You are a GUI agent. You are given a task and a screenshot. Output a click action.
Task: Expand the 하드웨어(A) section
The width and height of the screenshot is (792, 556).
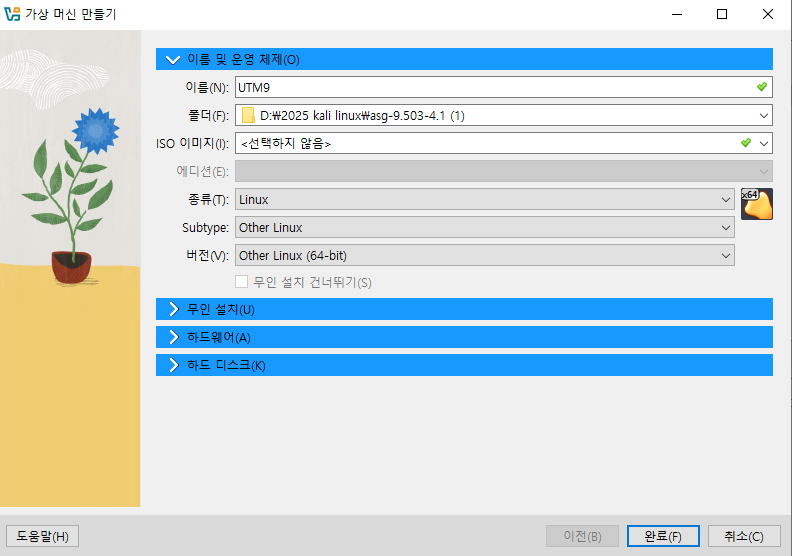(464, 337)
